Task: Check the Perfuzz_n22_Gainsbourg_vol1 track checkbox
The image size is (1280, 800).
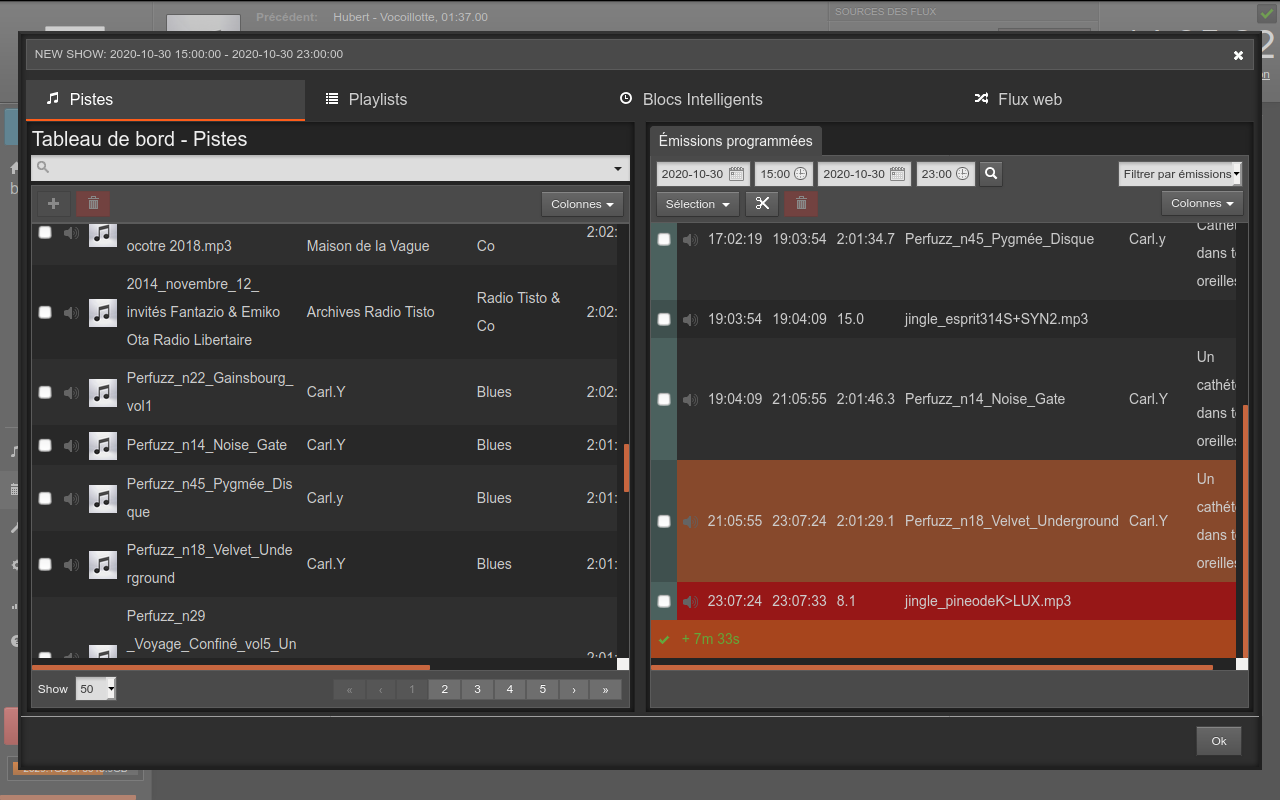Action: pyautogui.click(x=45, y=392)
